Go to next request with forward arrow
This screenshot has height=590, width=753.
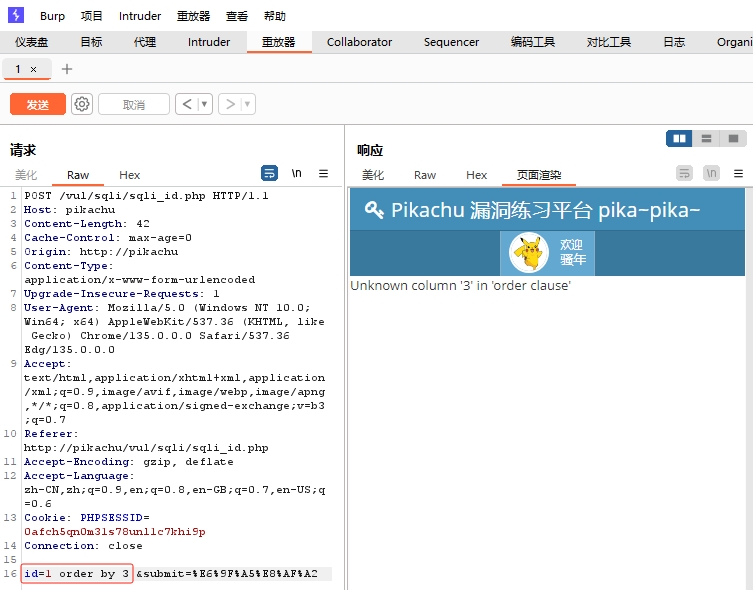(x=231, y=104)
